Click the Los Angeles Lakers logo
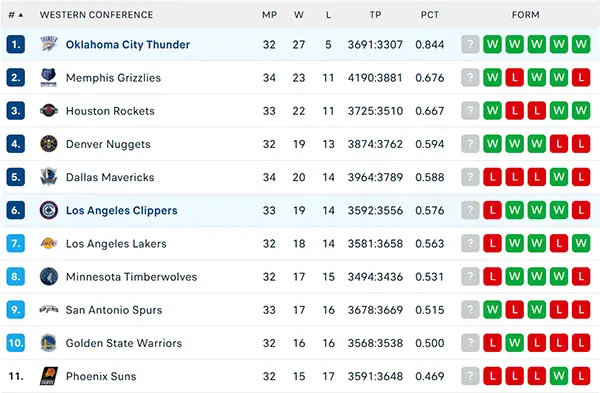This screenshot has height=393, width=600. pos(49,243)
